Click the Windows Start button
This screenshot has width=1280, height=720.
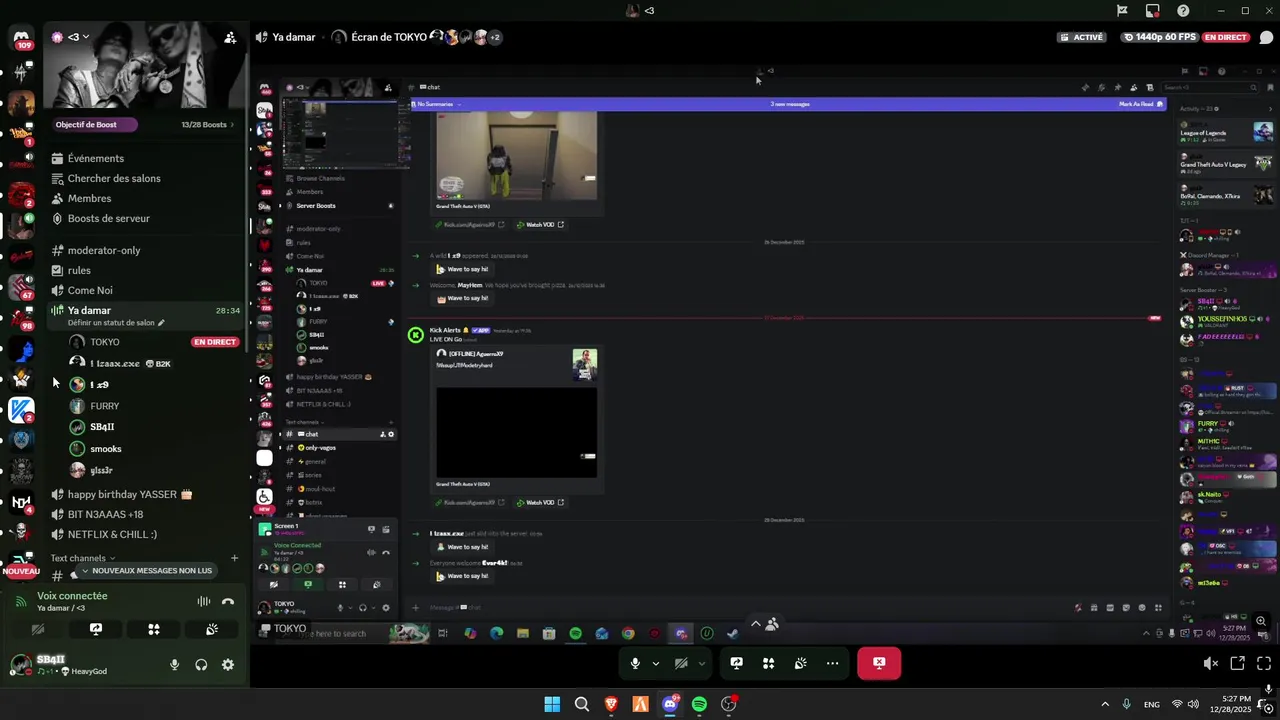point(552,704)
